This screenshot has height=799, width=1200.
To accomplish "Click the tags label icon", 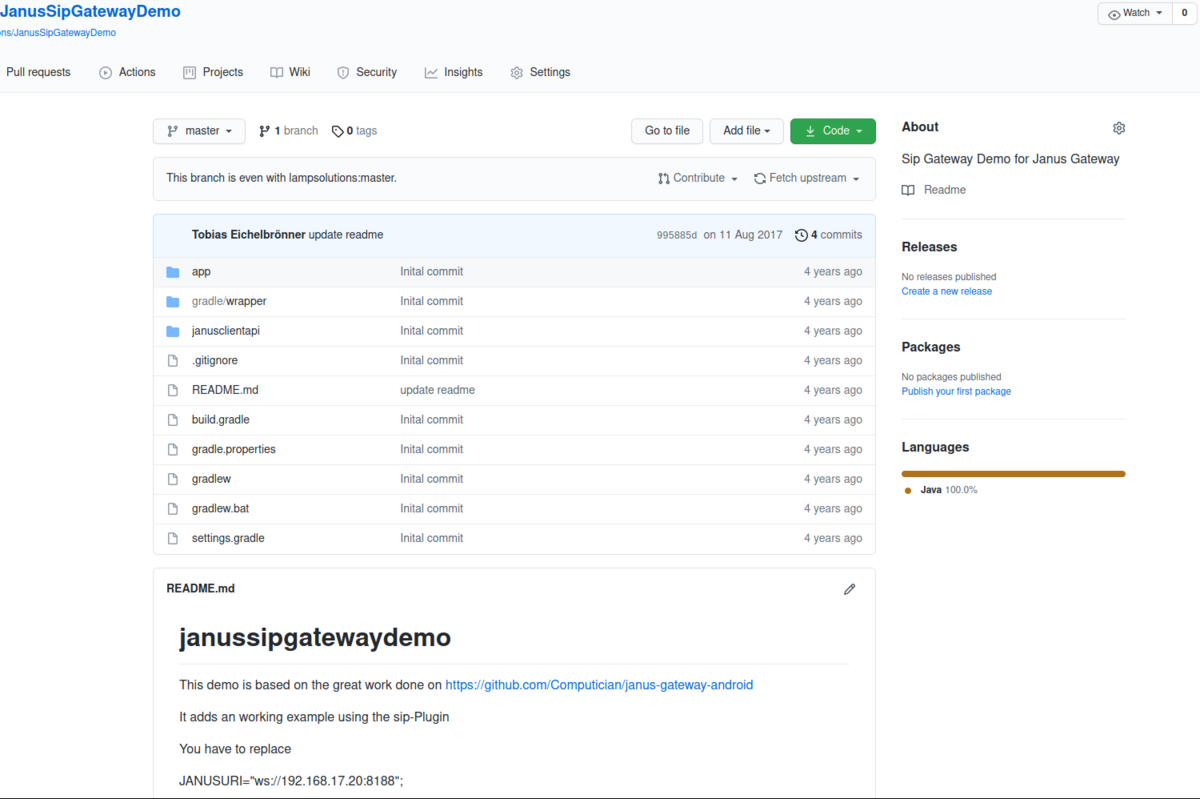I will (x=338, y=131).
